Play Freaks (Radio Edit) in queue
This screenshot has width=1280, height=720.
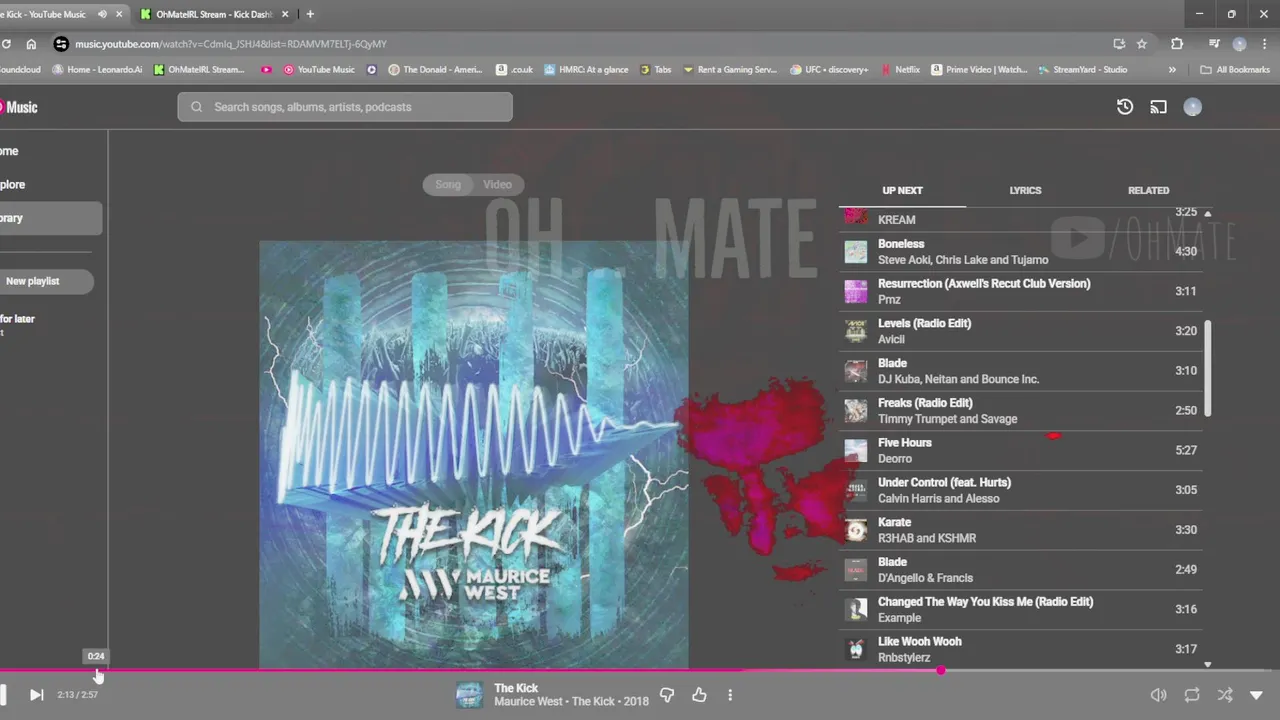point(1020,411)
